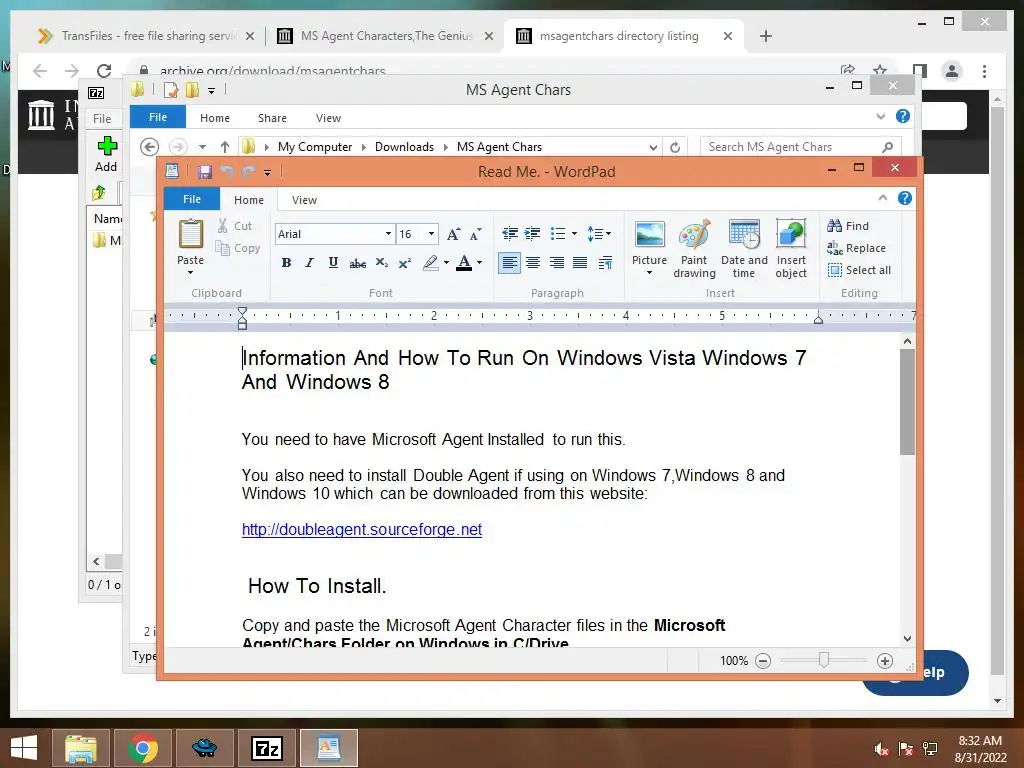Open the View tab in MS Agent Chars window
The height and width of the screenshot is (768, 1024).
328,118
